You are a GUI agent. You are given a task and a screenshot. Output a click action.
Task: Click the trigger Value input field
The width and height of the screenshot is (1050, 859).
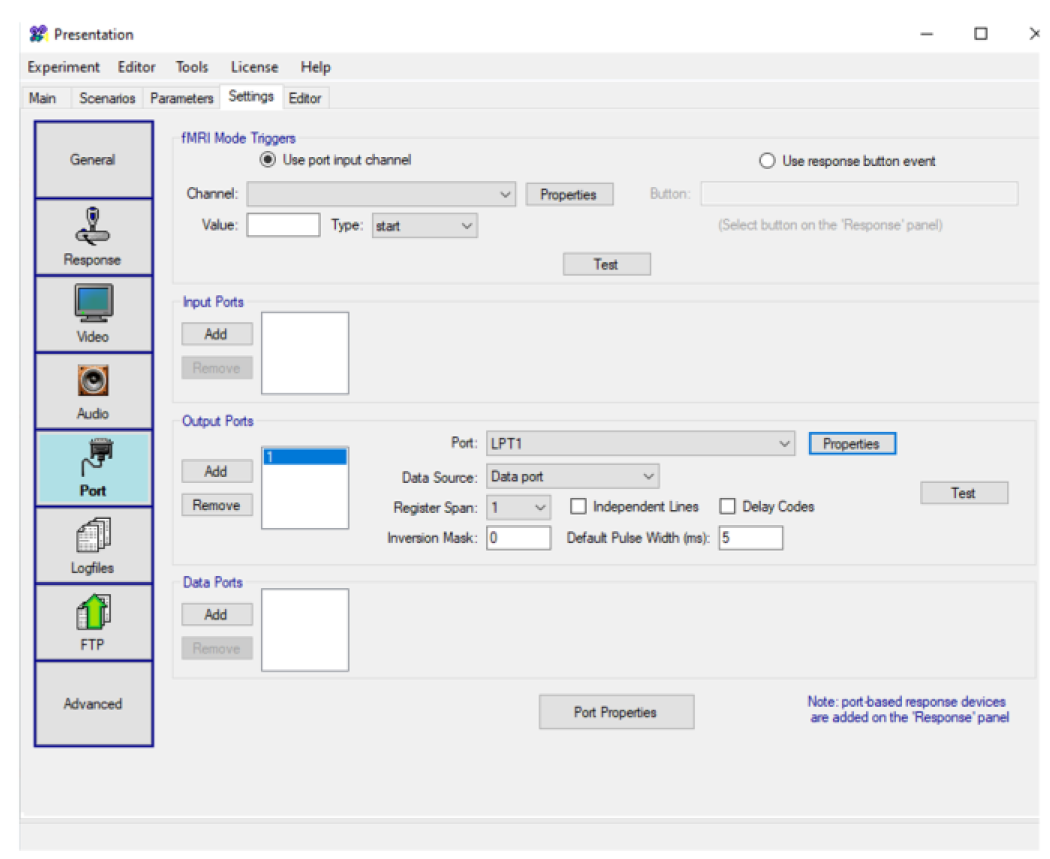283,225
